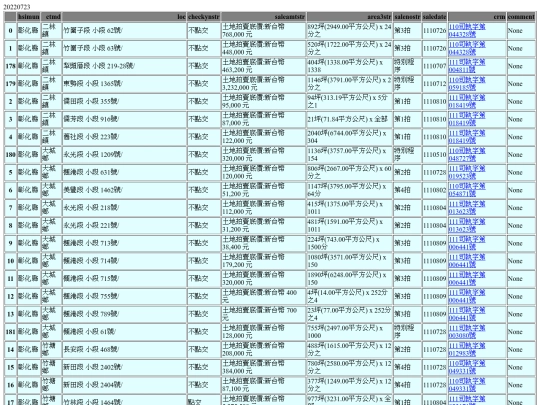Select the price cell containing 87,000 元

[263, 119]
